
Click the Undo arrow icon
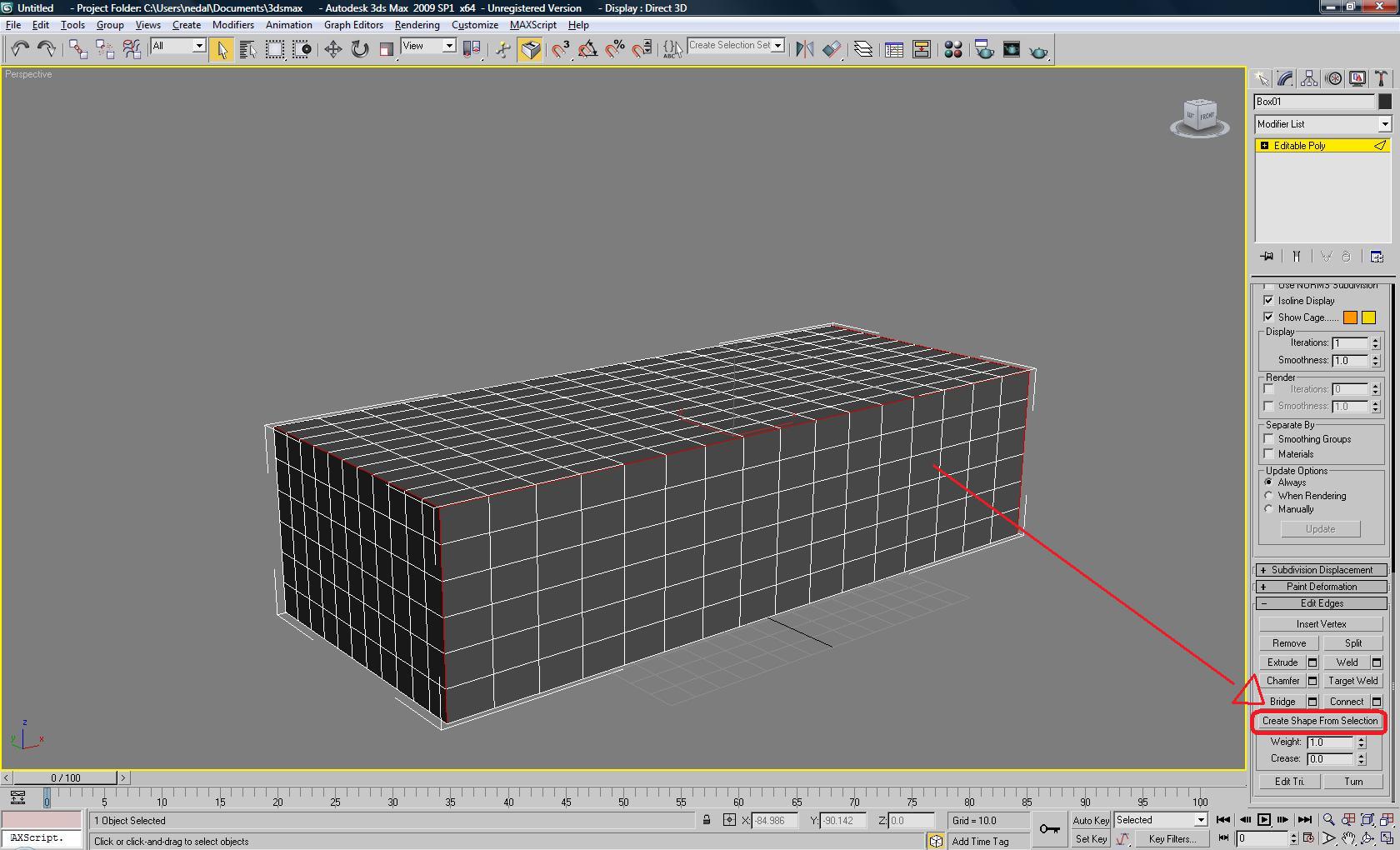(20, 49)
